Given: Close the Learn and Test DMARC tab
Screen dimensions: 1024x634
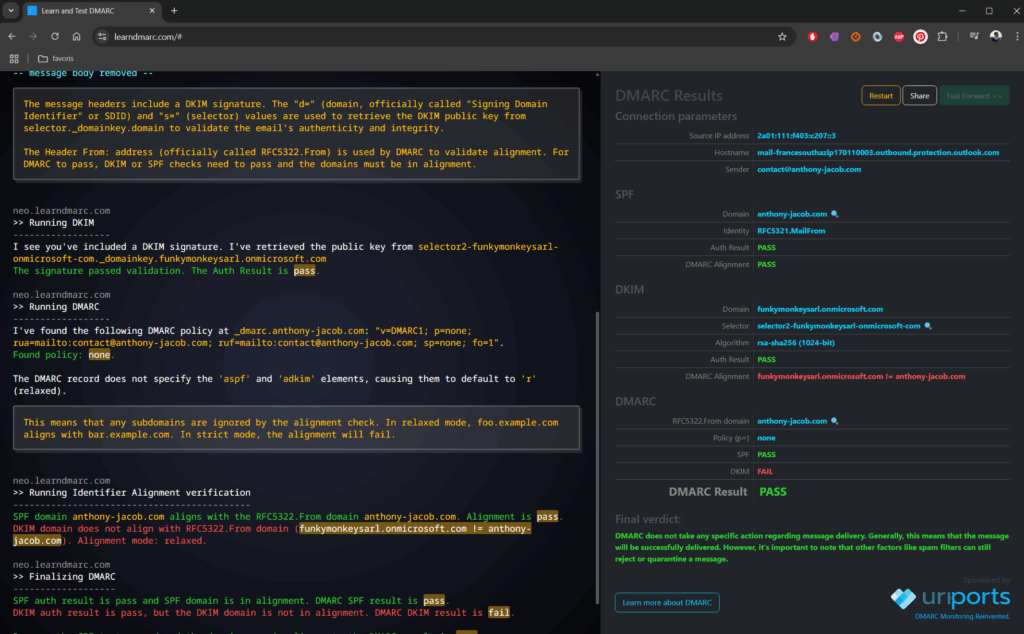Looking at the screenshot, I should [x=152, y=11].
